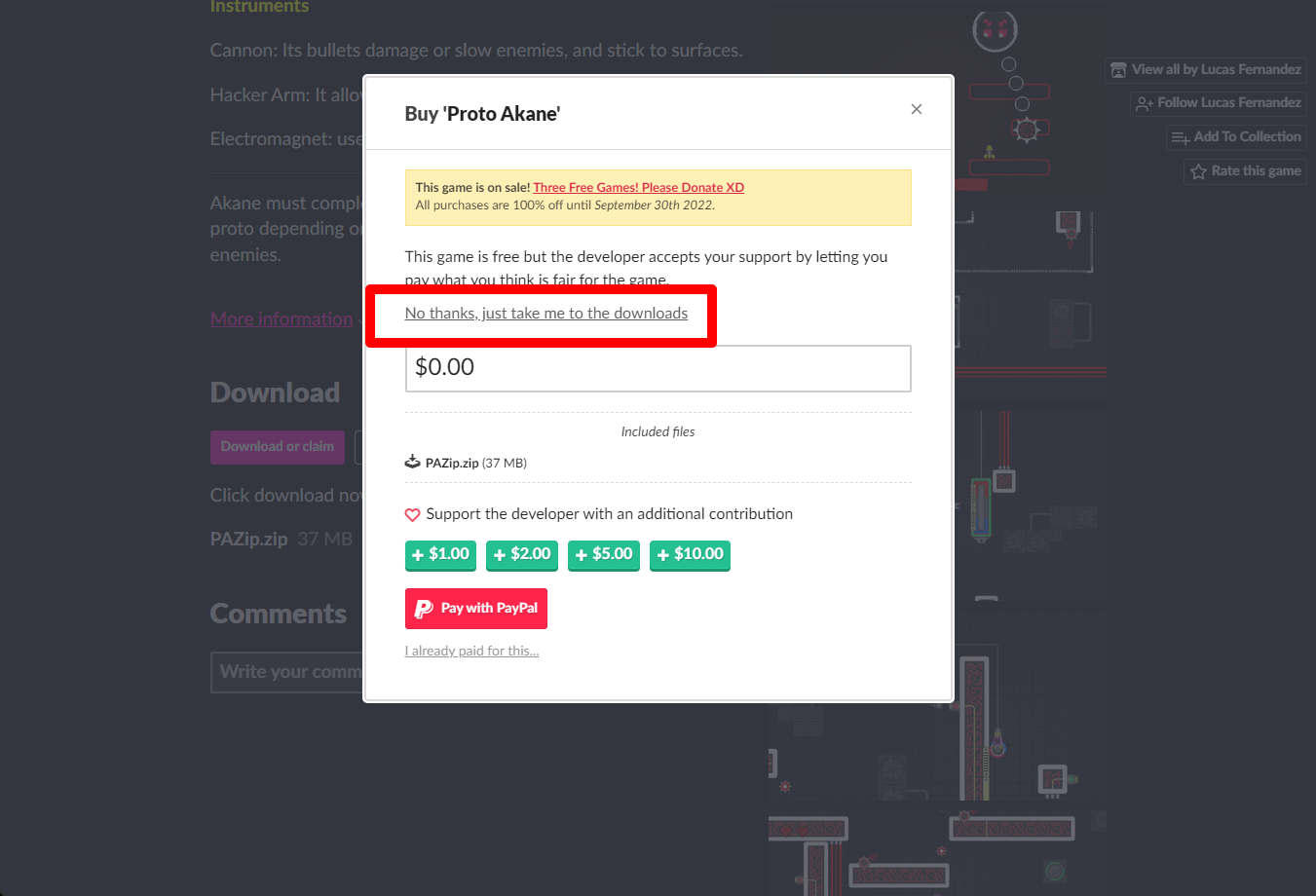
Task: Add $2.00 contribution
Action: [522, 555]
